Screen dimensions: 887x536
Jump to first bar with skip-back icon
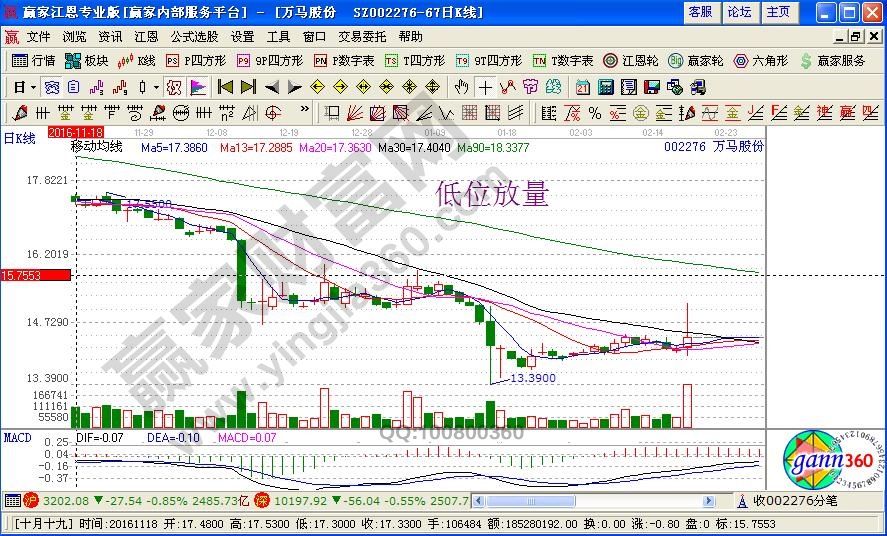225,87
